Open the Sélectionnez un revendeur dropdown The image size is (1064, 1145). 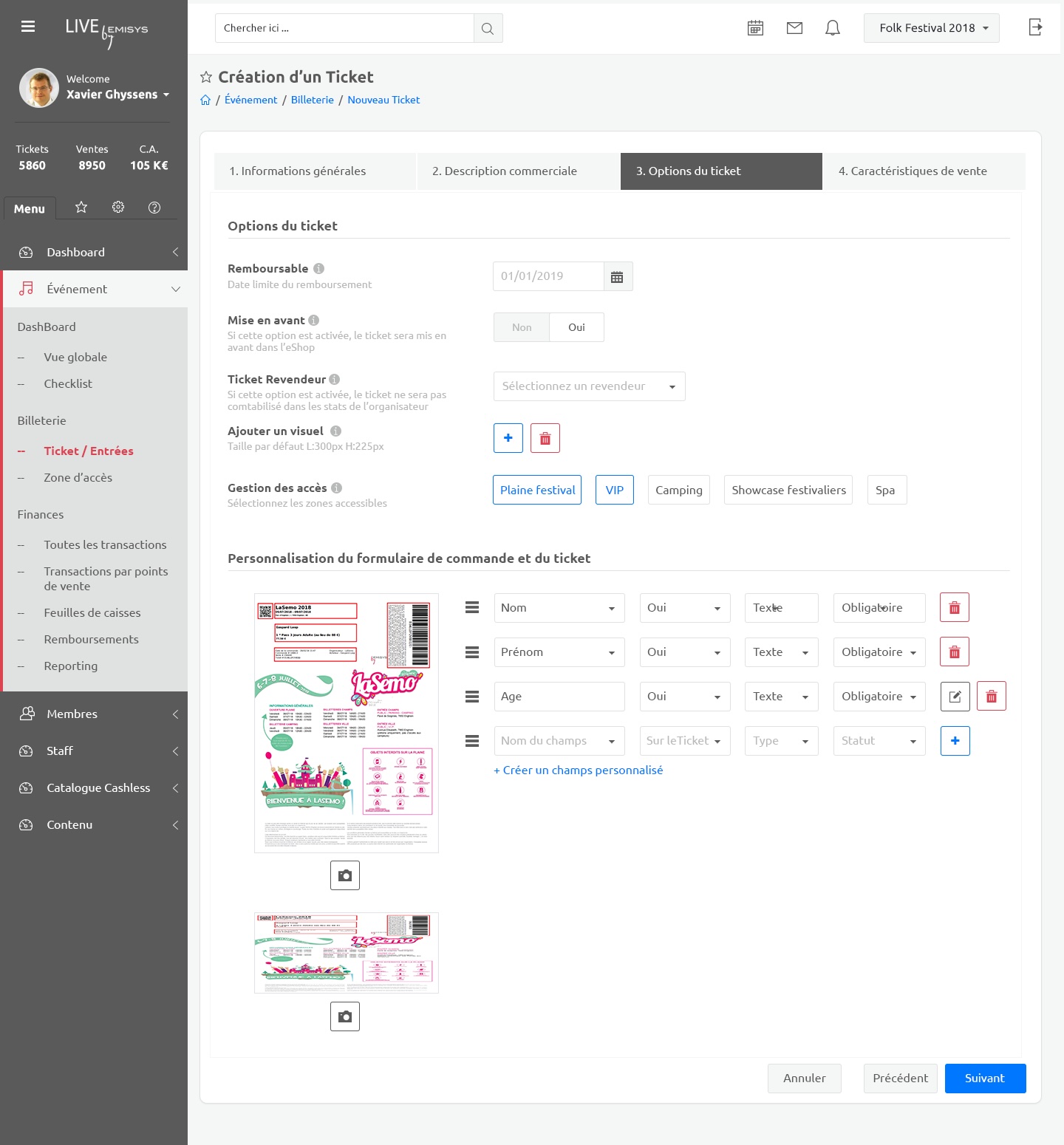pyautogui.click(x=590, y=386)
